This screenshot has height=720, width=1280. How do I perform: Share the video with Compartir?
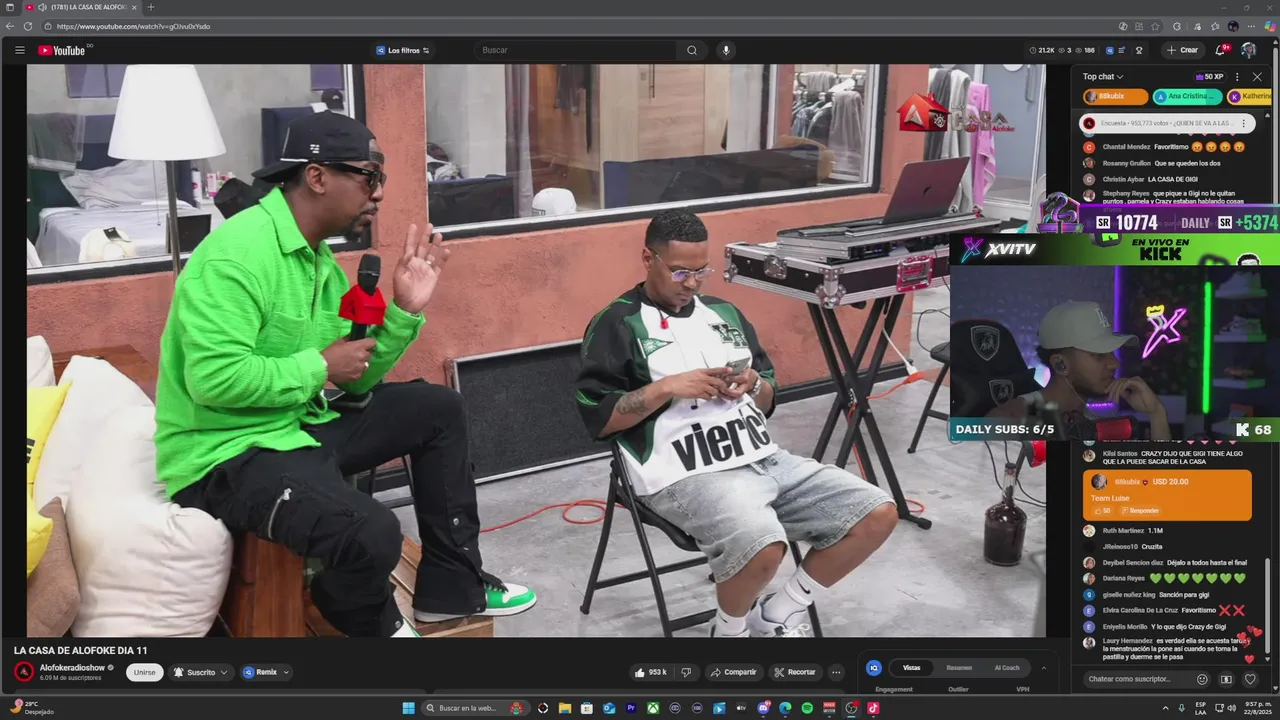pyautogui.click(x=733, y=672)
